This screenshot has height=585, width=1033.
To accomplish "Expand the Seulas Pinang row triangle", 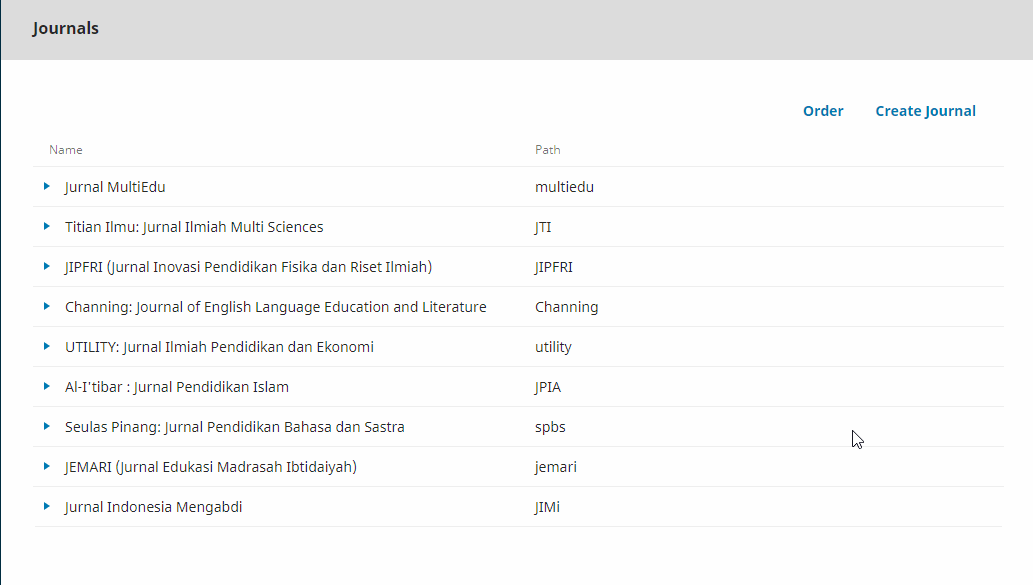I will [x=47, y=426].
